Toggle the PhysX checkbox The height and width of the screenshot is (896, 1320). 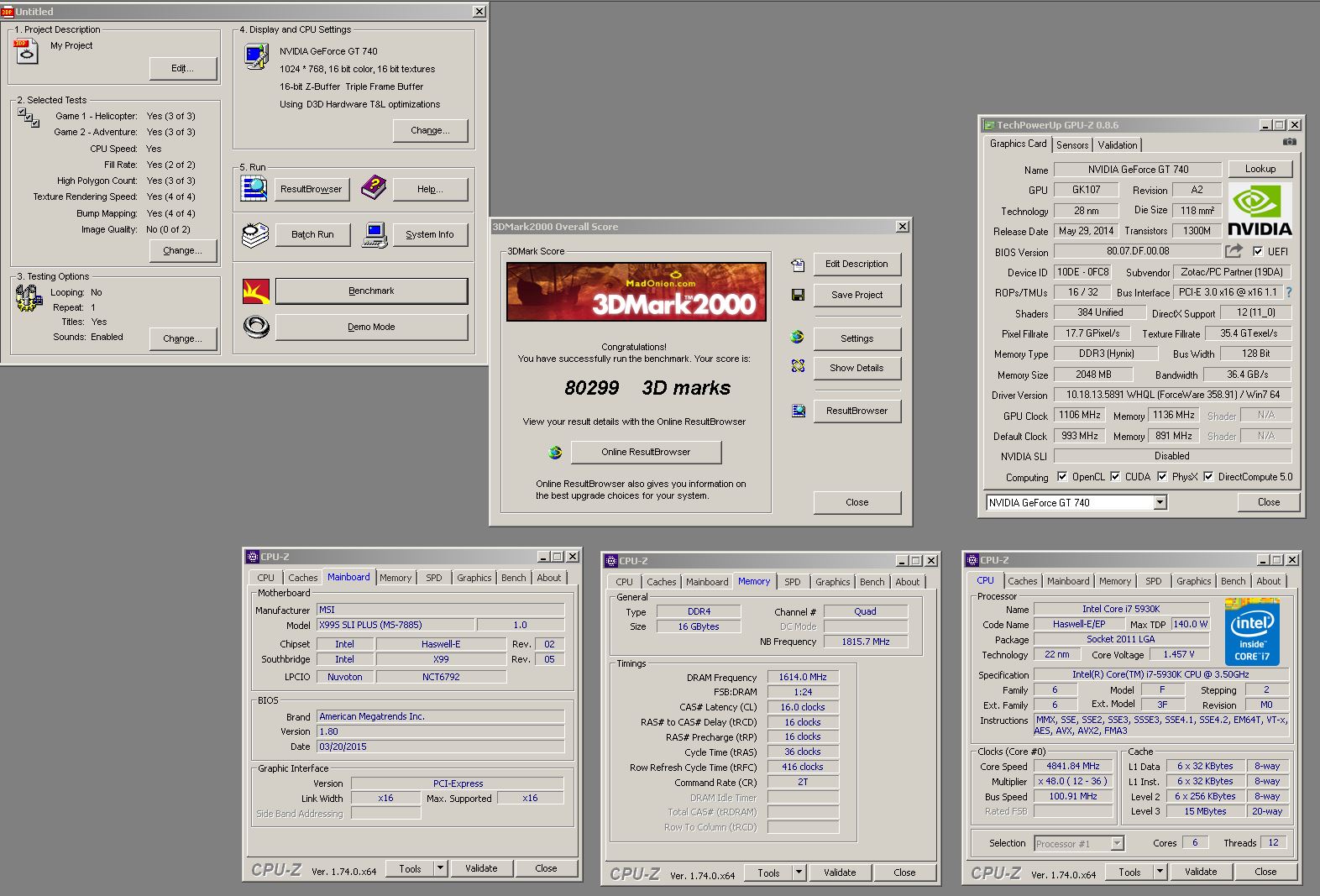click(1162, 476)
